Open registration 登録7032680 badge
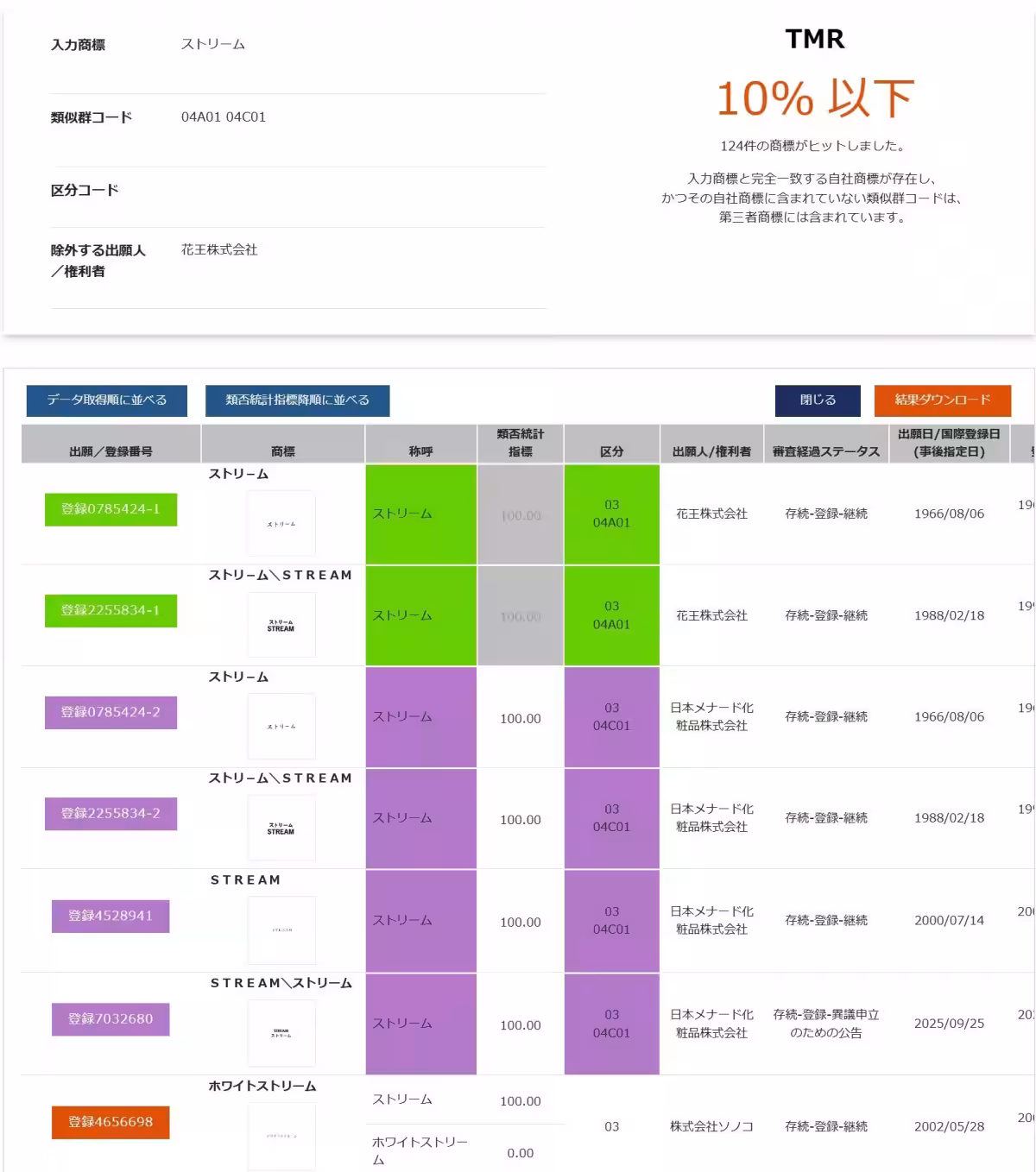 (x=111, y=1018)
